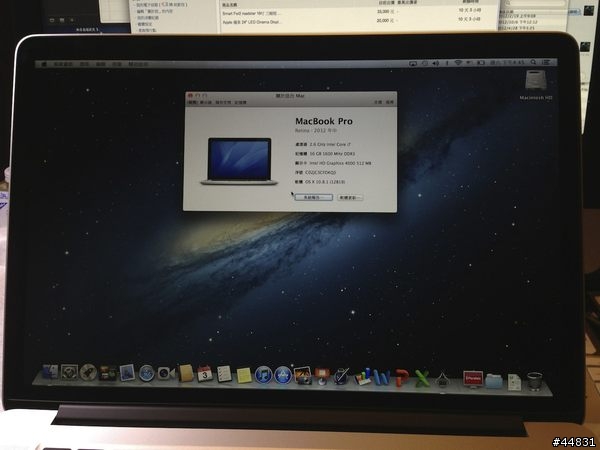Click Service link in About This Mac
This screenshot has width=600, height=450.
[x=390, y=103]
